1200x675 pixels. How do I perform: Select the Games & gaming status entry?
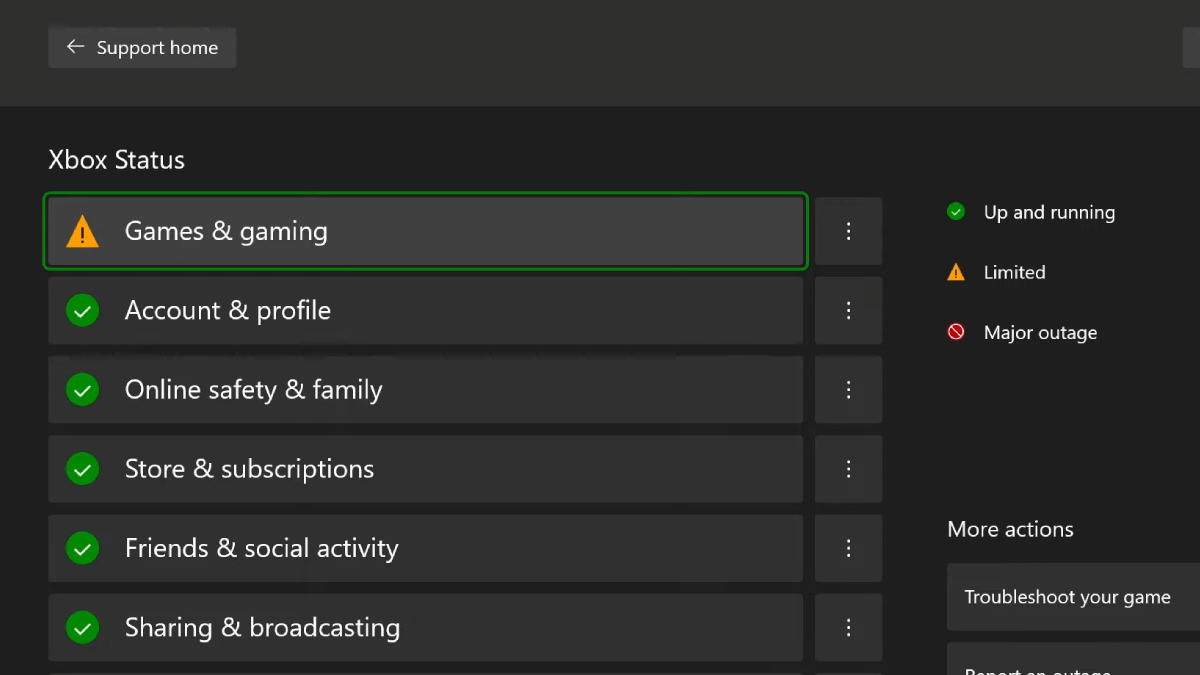(425, 231)
